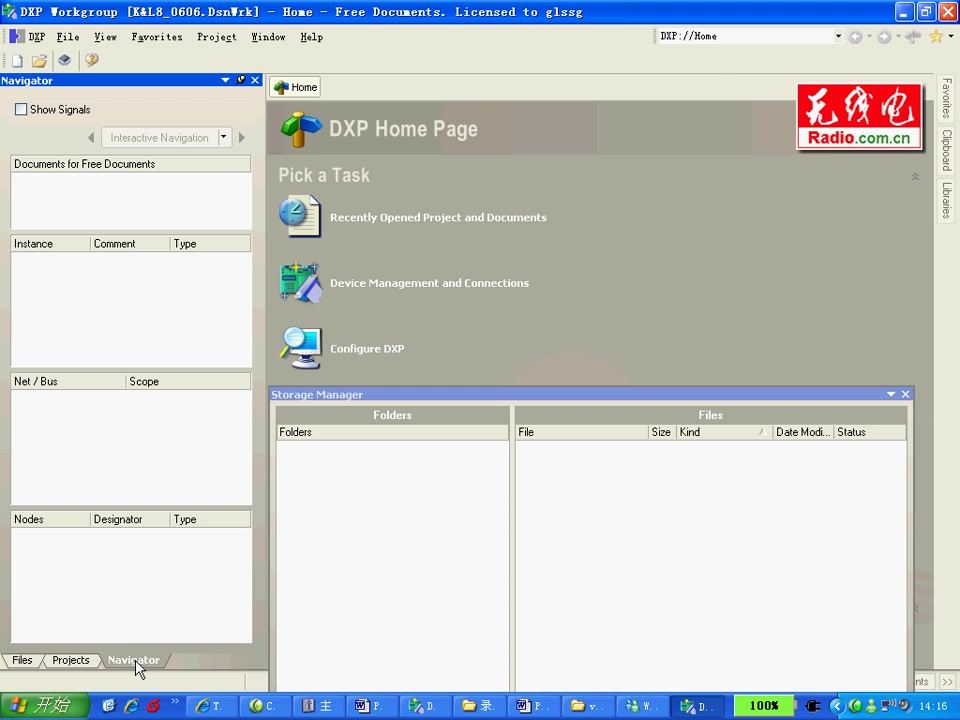The image size is (960, 720).
Task: Click the open device view toolbar icon
Action: click(64, 60)
